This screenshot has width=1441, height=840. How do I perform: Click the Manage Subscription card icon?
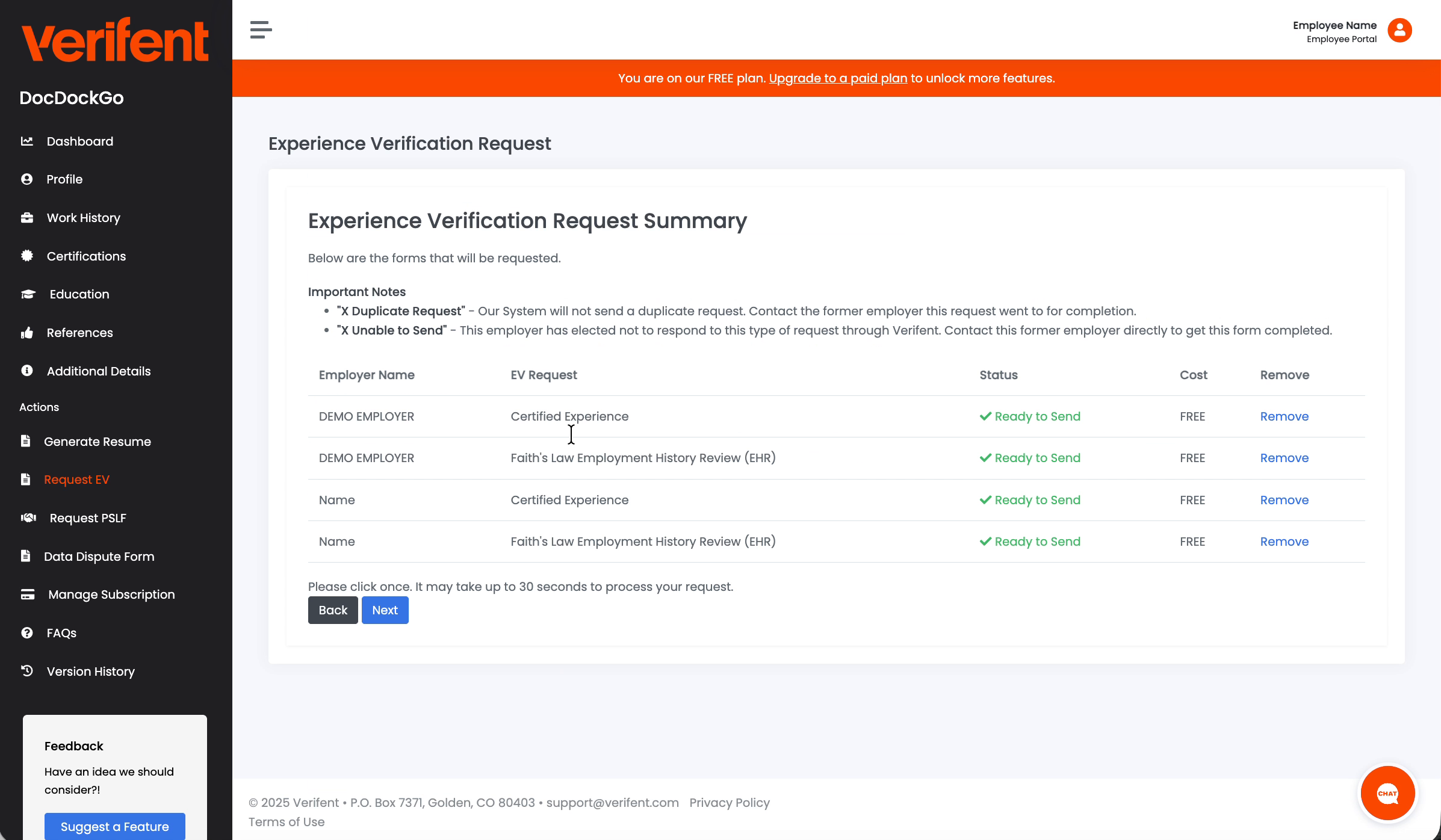tap(28, 594)
